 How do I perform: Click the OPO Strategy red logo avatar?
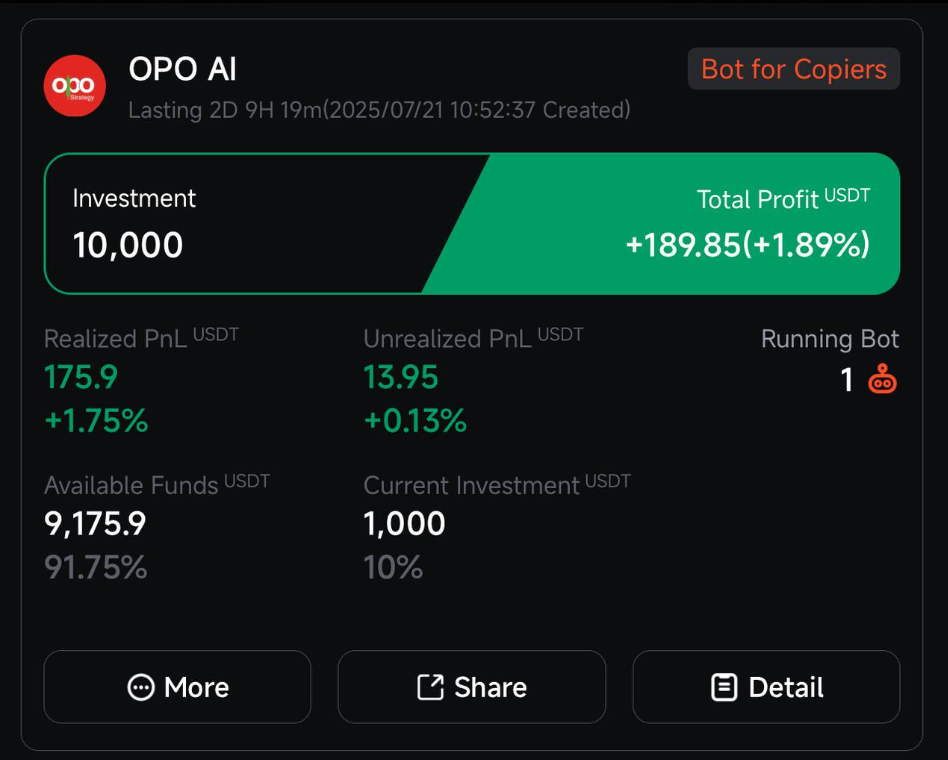75,85
